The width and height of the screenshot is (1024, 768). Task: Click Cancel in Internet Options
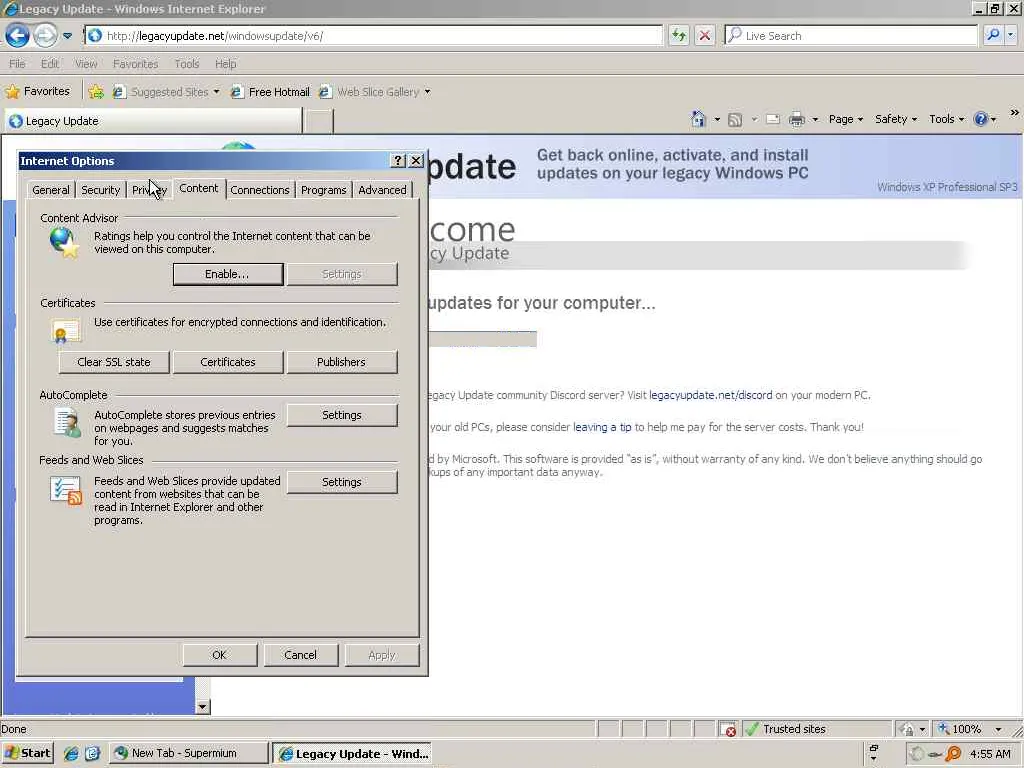pos(300,655)
